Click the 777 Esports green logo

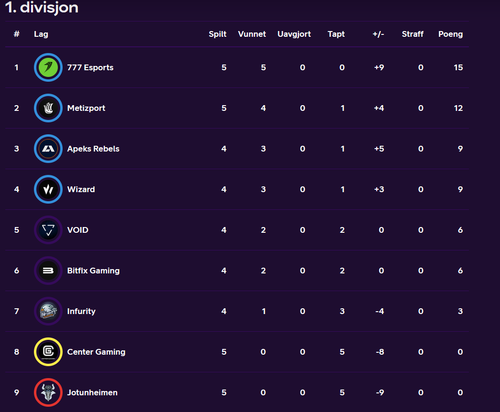pos(48,67)
